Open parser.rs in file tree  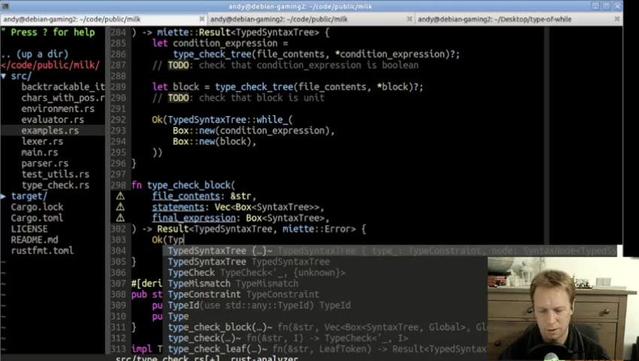click(x=45, y=163)
